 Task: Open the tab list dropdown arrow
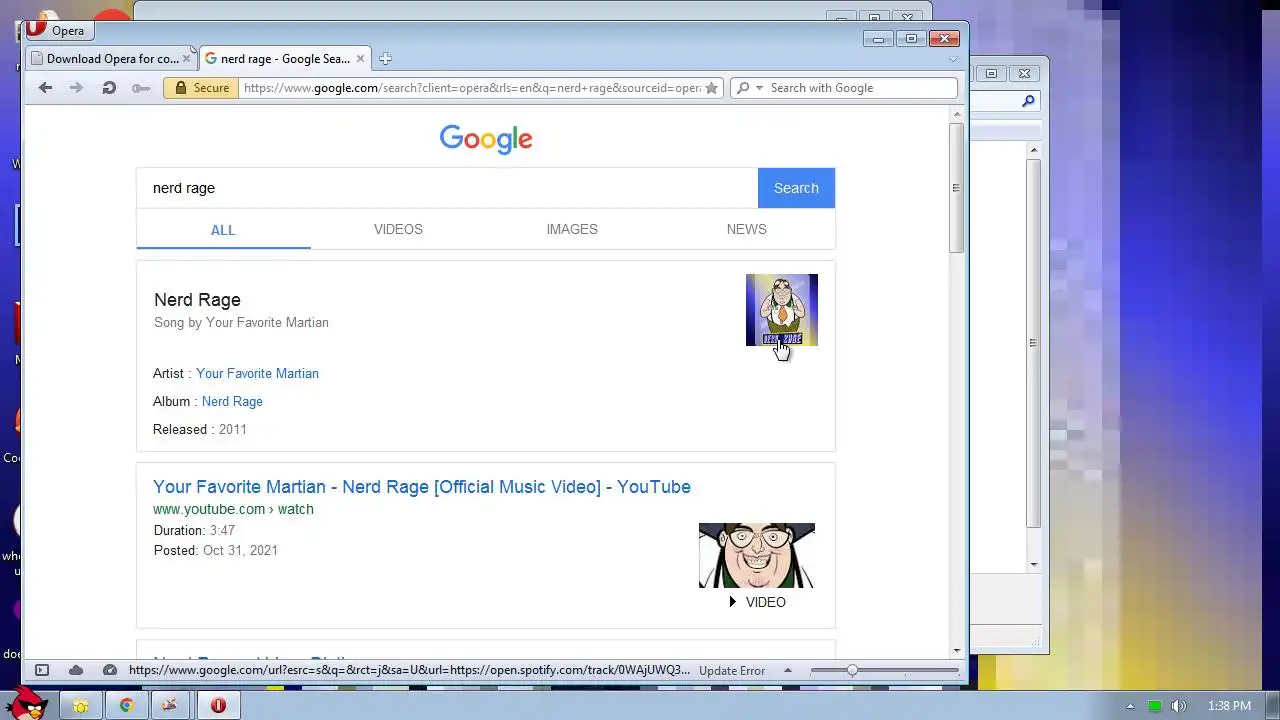pyautogui.click(x=953, y=59)
